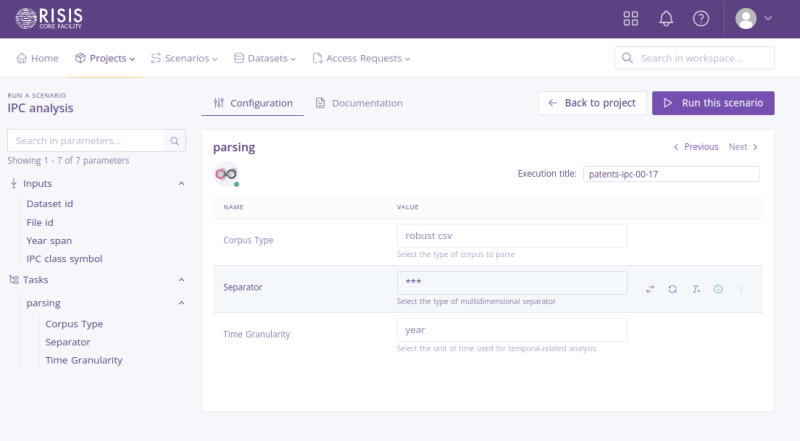Click the parsing task infinity logo

pyautogui.click(x=226, y=173)
